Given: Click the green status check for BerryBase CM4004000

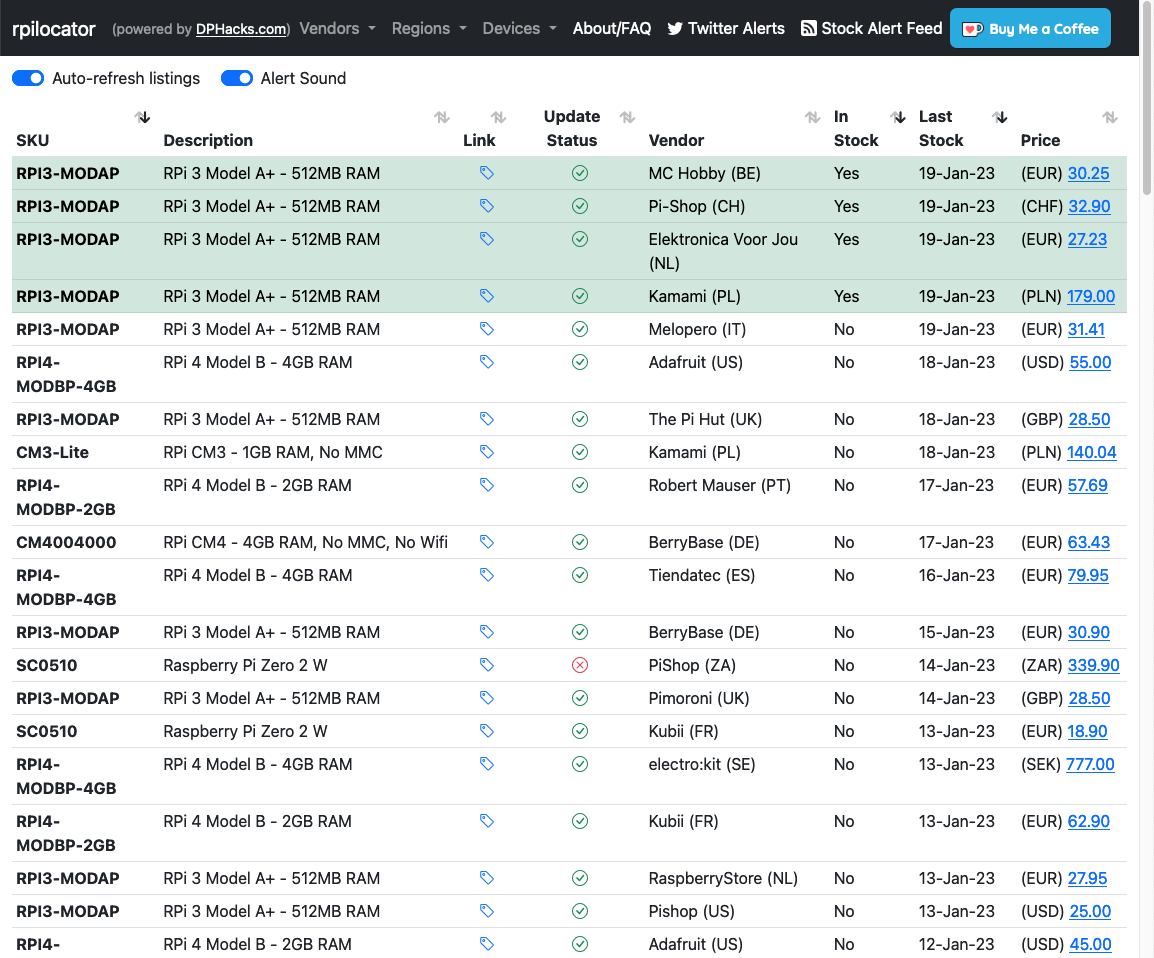Looking at the screenshot, I should coord(579,542).
